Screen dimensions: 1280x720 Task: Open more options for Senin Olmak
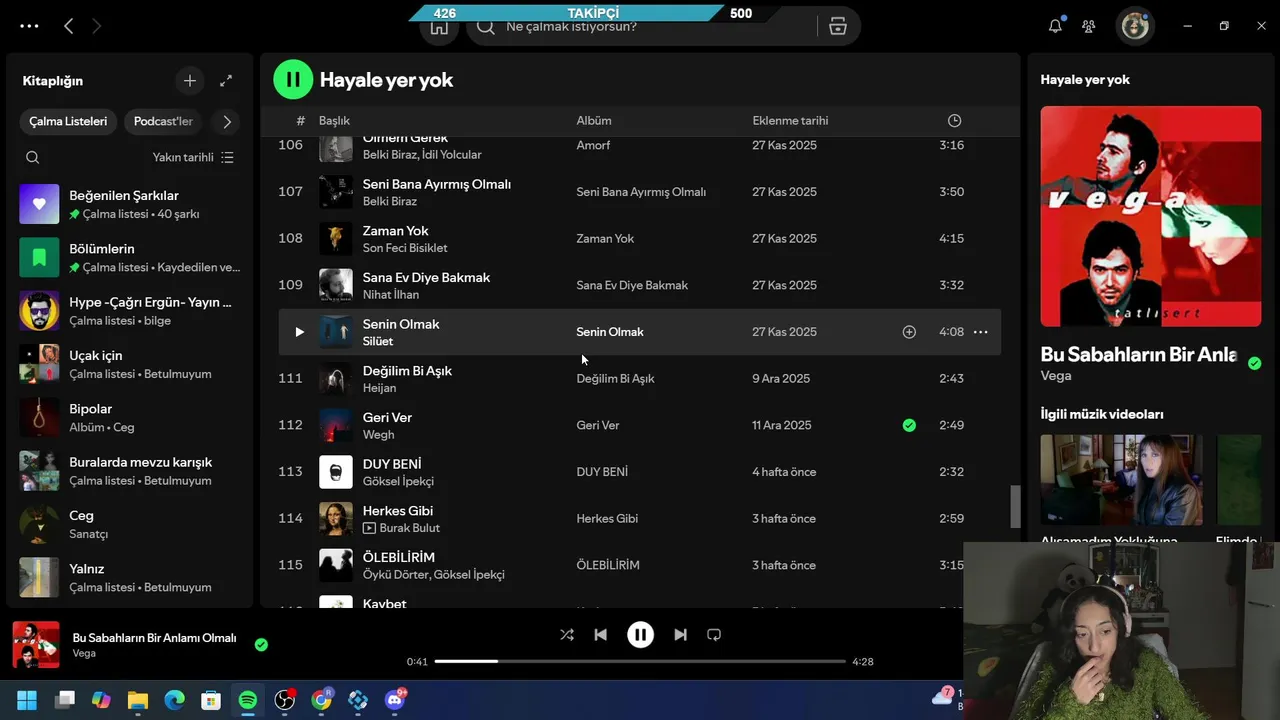pyautogui.click(x=981, y=332)
